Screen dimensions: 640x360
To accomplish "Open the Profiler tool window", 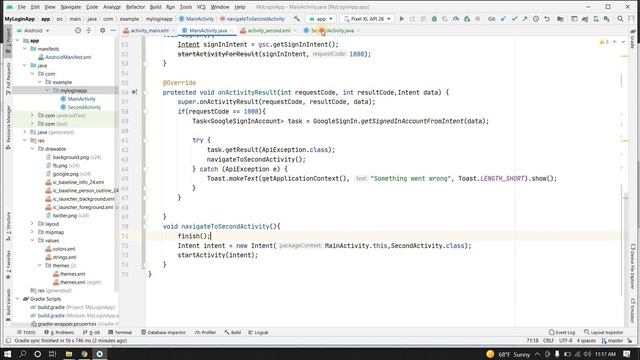I will pos(205,332).
